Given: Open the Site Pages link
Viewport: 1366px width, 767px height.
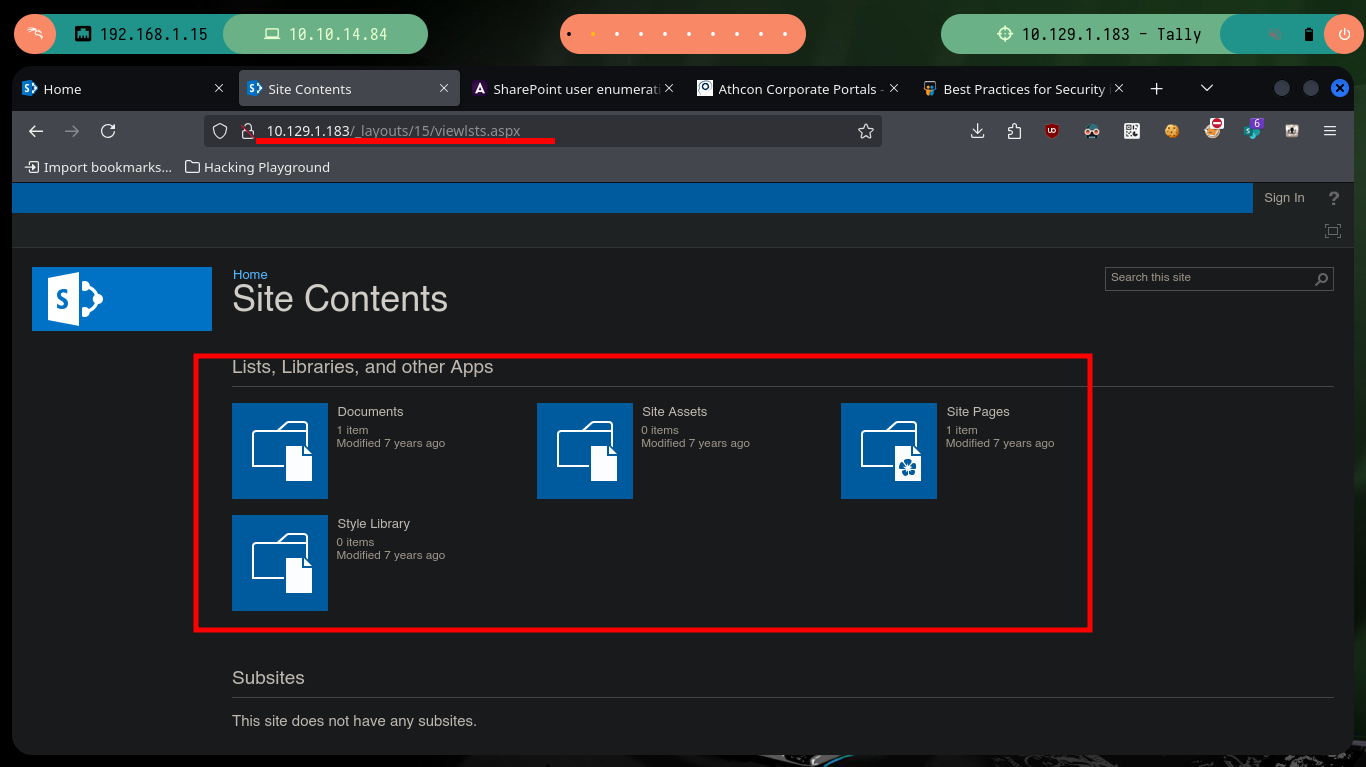Looking at the screenshot, I should [978, 412].
